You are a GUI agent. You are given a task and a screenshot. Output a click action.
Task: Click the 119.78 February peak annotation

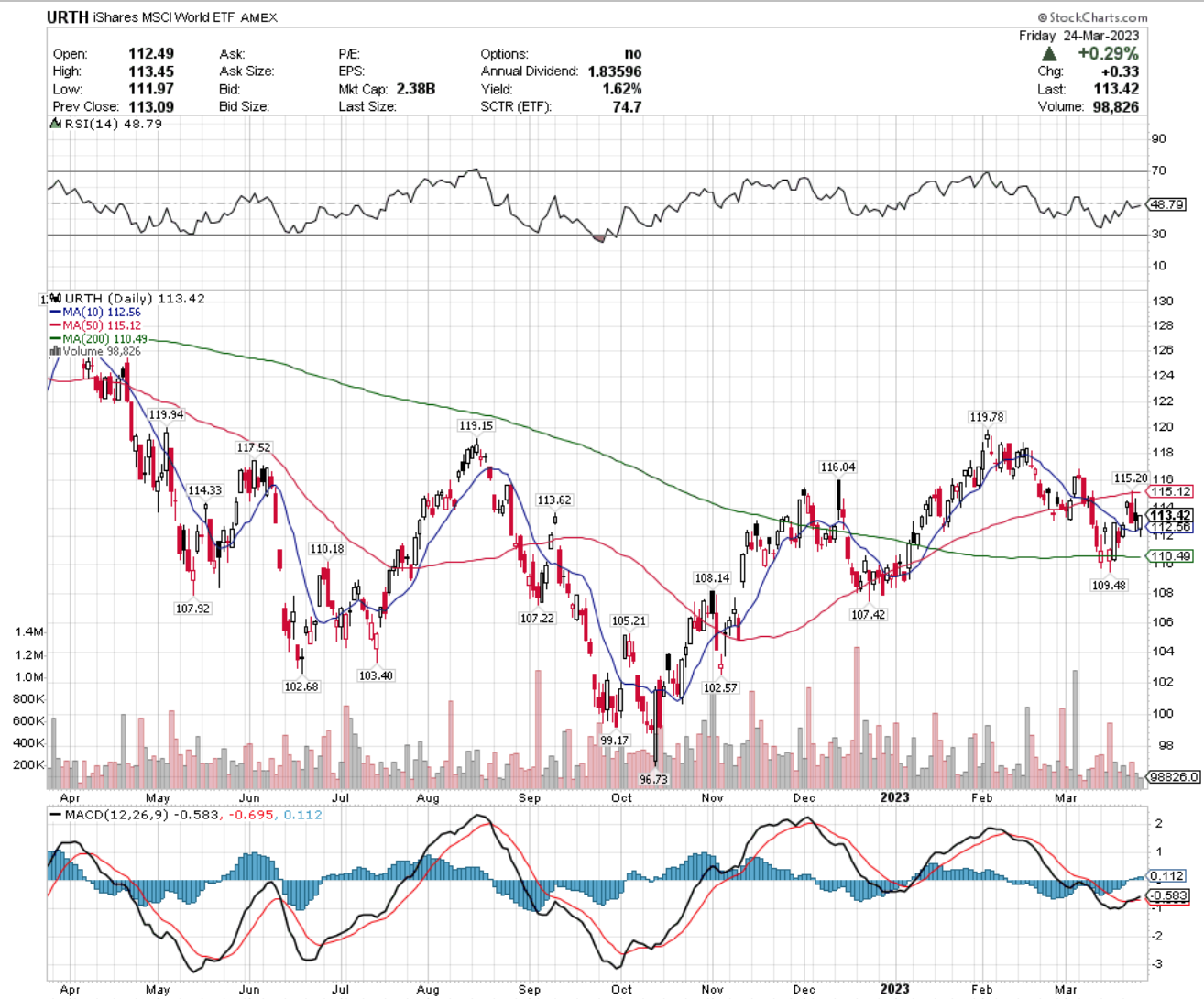(x=987, y=417)
